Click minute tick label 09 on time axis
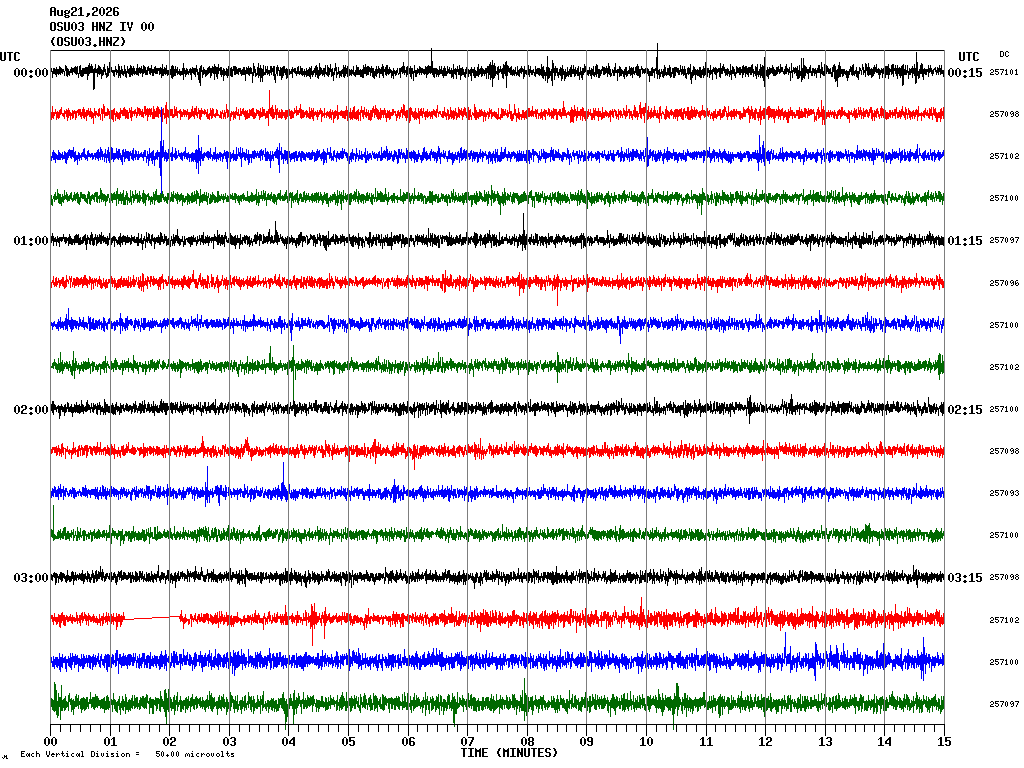The width and height of the screenshot is (1024, 768). [586, 742]
